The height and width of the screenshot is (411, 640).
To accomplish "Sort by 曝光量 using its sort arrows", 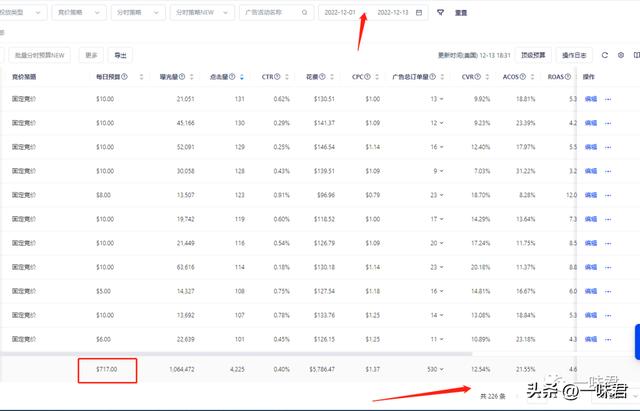I will click(192, 77).
